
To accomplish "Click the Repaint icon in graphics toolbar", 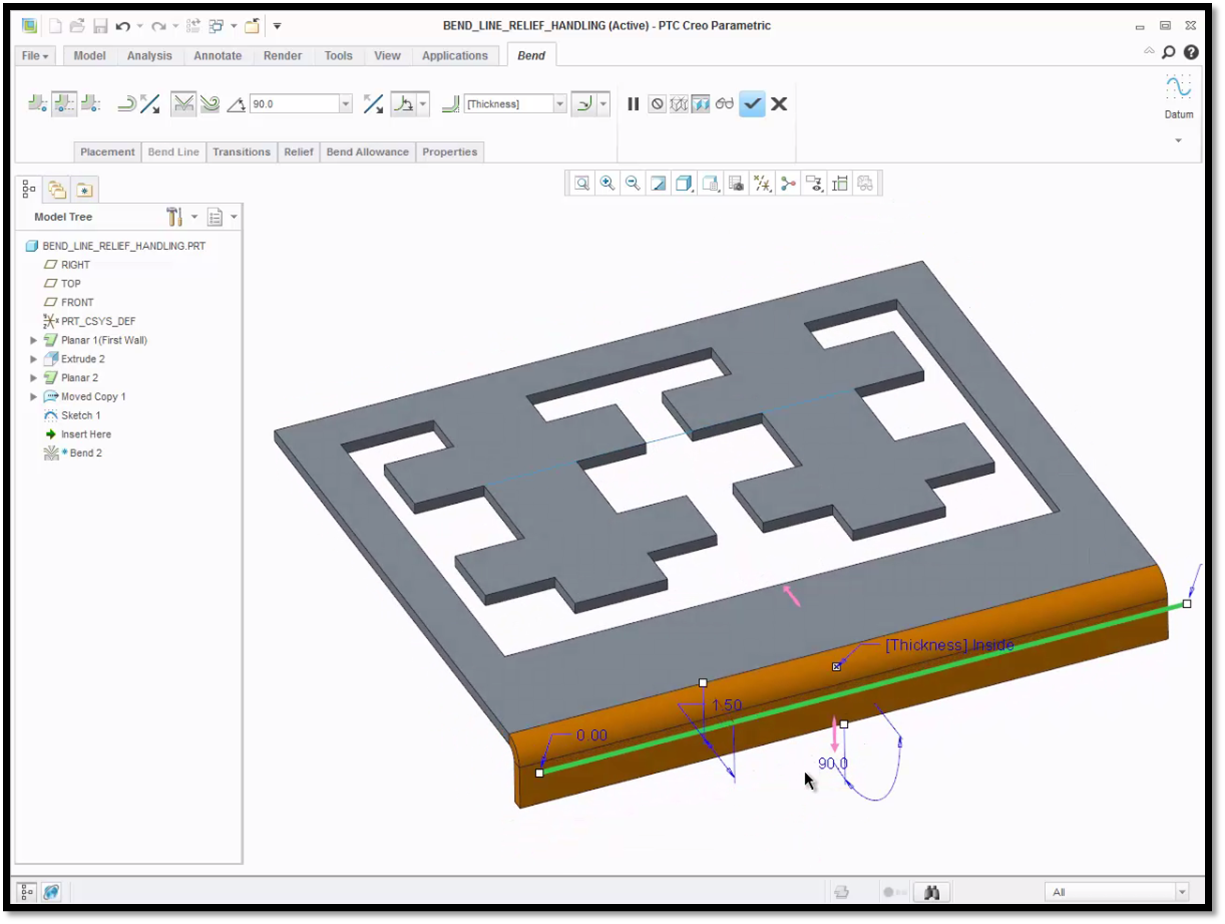I will pos(658,183).
